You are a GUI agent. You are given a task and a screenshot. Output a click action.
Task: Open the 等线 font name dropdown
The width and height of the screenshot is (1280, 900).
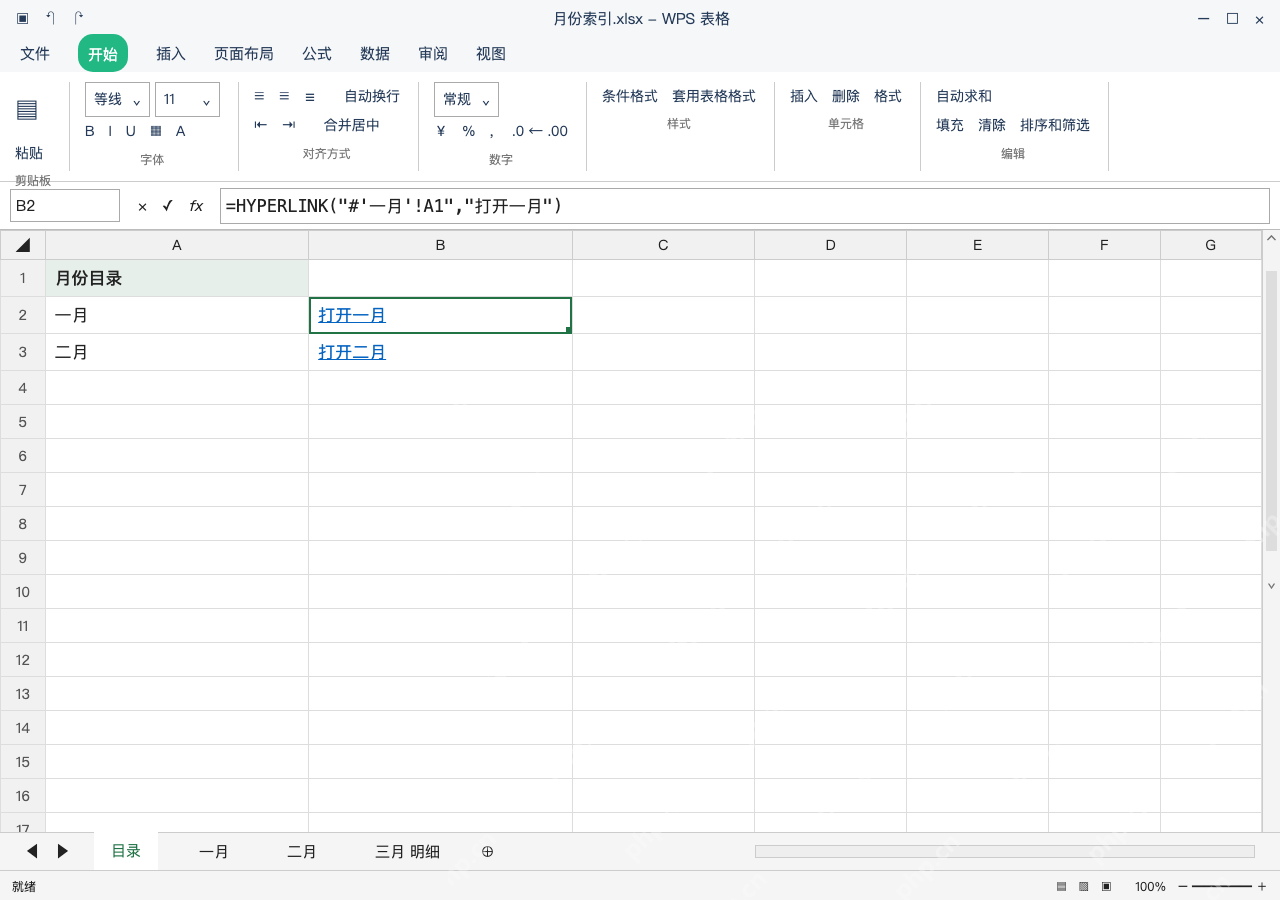click(117, 100)
